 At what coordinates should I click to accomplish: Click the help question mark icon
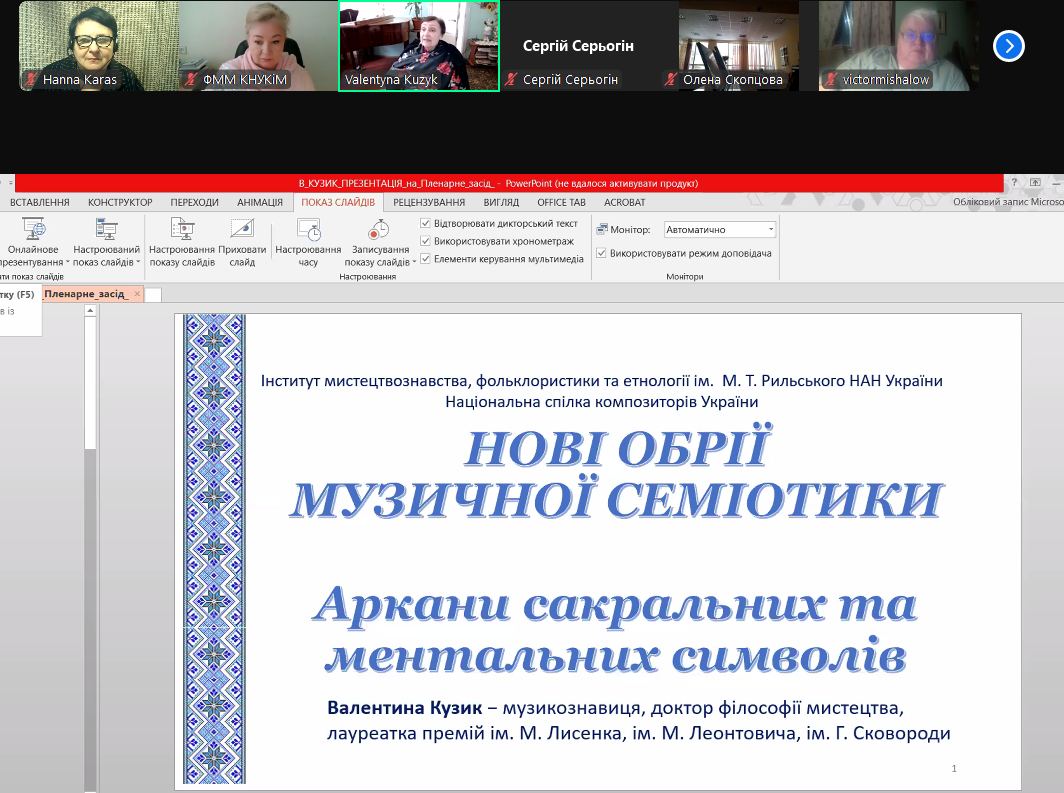click(1014, 182)
